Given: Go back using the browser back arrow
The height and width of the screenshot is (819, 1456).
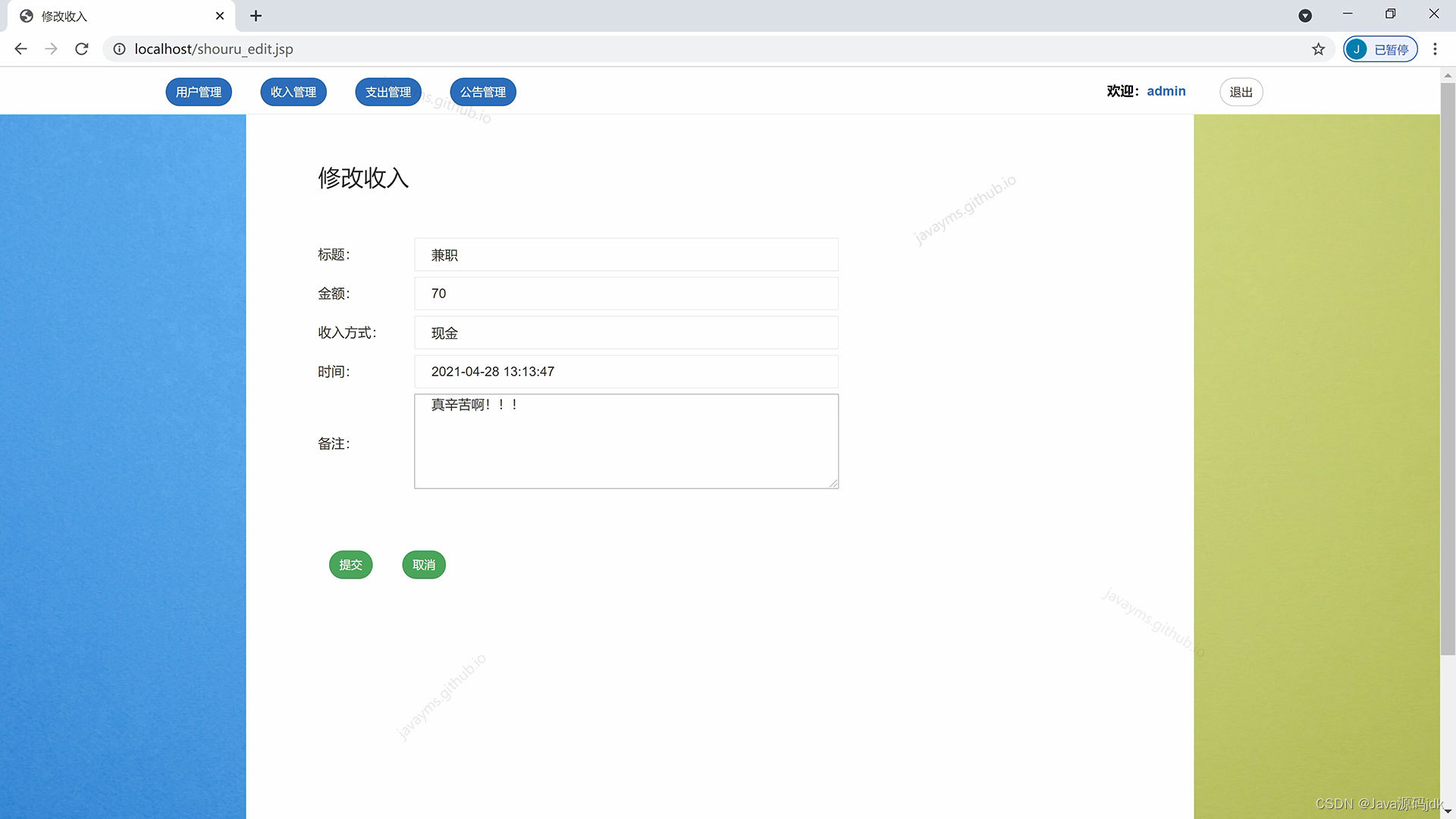Looking at the screenshot, I should 20,49.
